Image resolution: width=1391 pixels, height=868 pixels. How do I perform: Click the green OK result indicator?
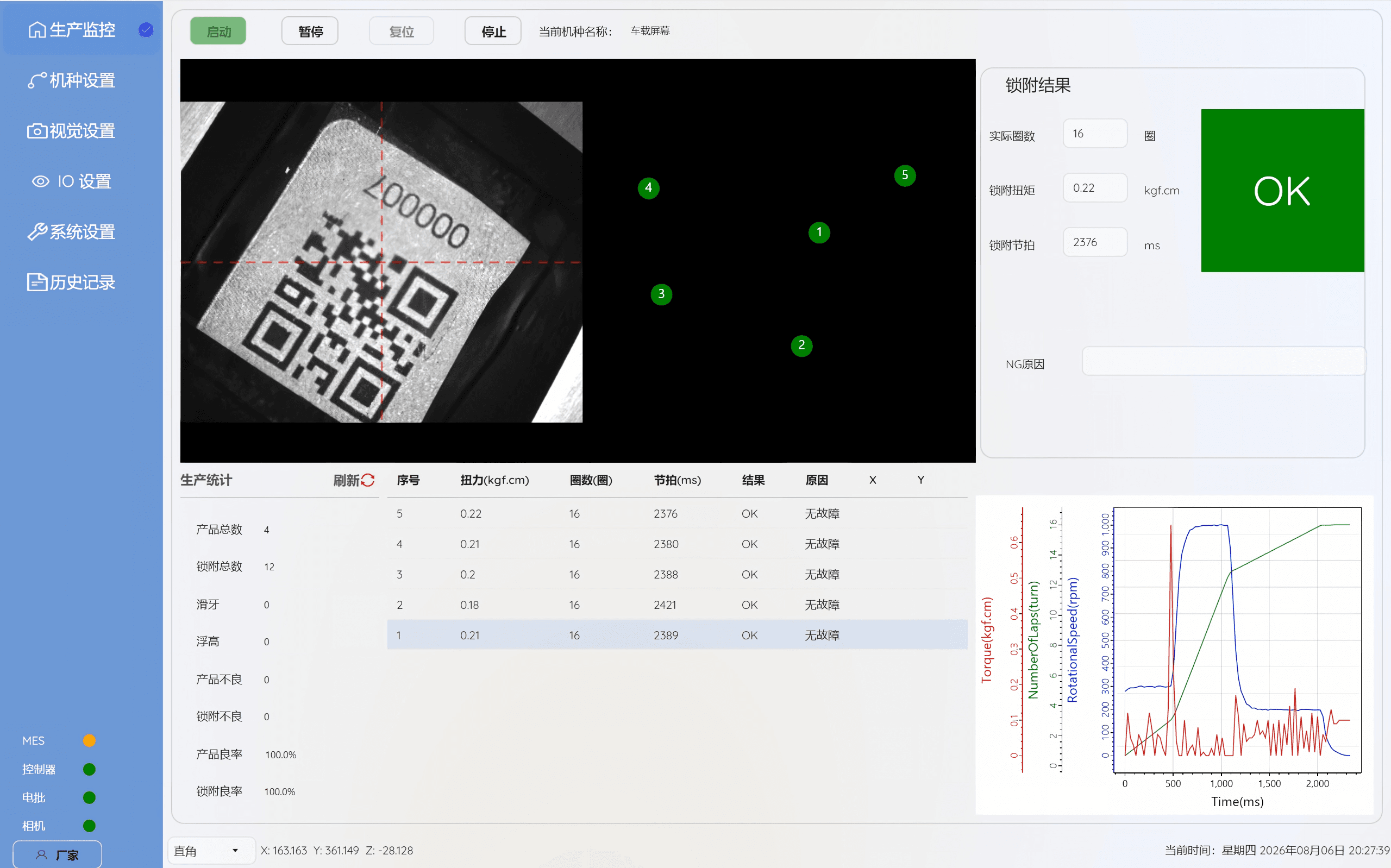(1282, 191)
